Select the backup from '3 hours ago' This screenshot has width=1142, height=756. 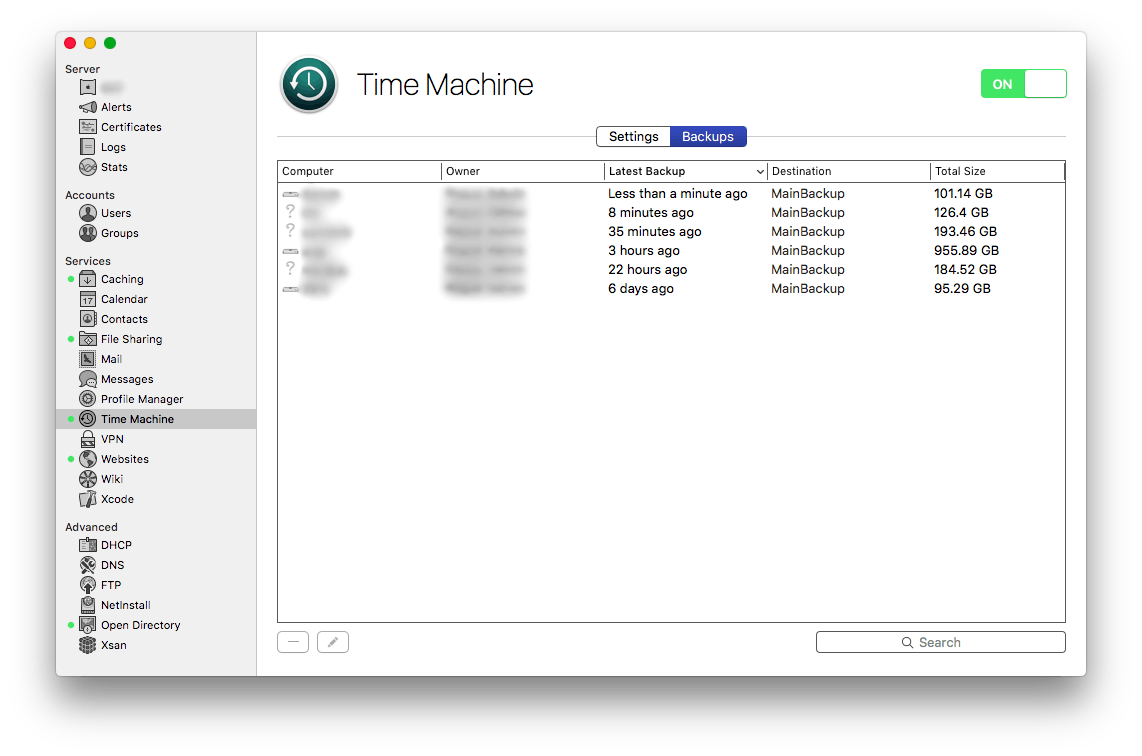671,251
